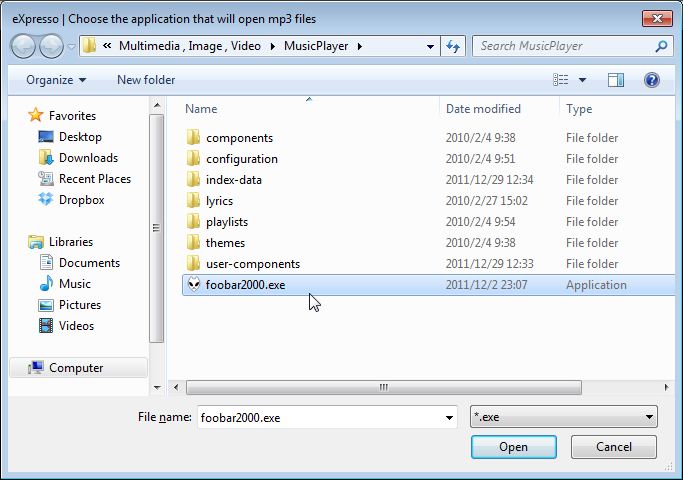Image resolution: width=683 pixels, height=480 pixels.
Task: Click the Open button
Action: [514, 447]
